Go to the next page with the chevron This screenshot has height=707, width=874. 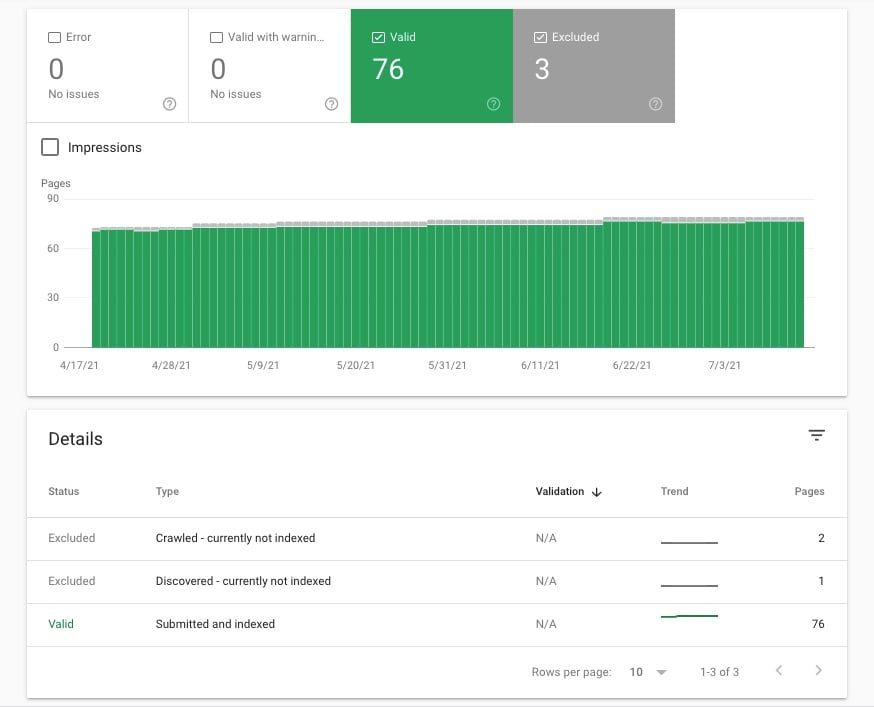[818, 671]
